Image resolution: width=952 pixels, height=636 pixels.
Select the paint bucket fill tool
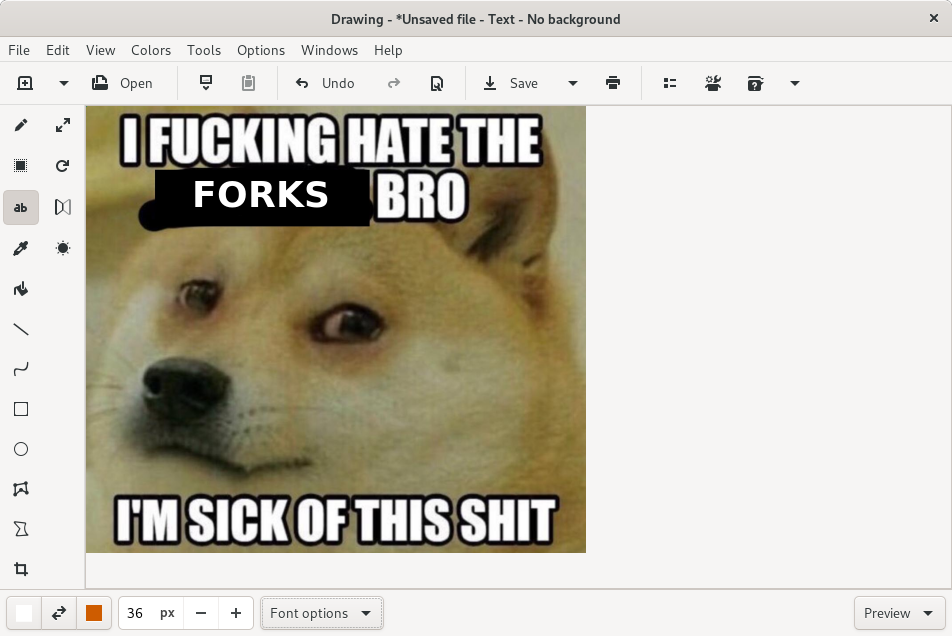pyautogui.click(x=21, y=289)
